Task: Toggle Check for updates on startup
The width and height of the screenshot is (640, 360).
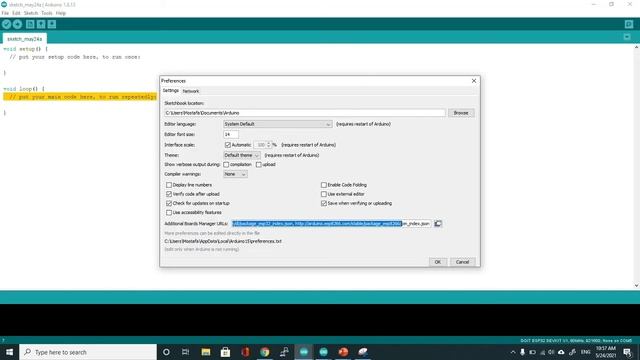Action: 169,203
